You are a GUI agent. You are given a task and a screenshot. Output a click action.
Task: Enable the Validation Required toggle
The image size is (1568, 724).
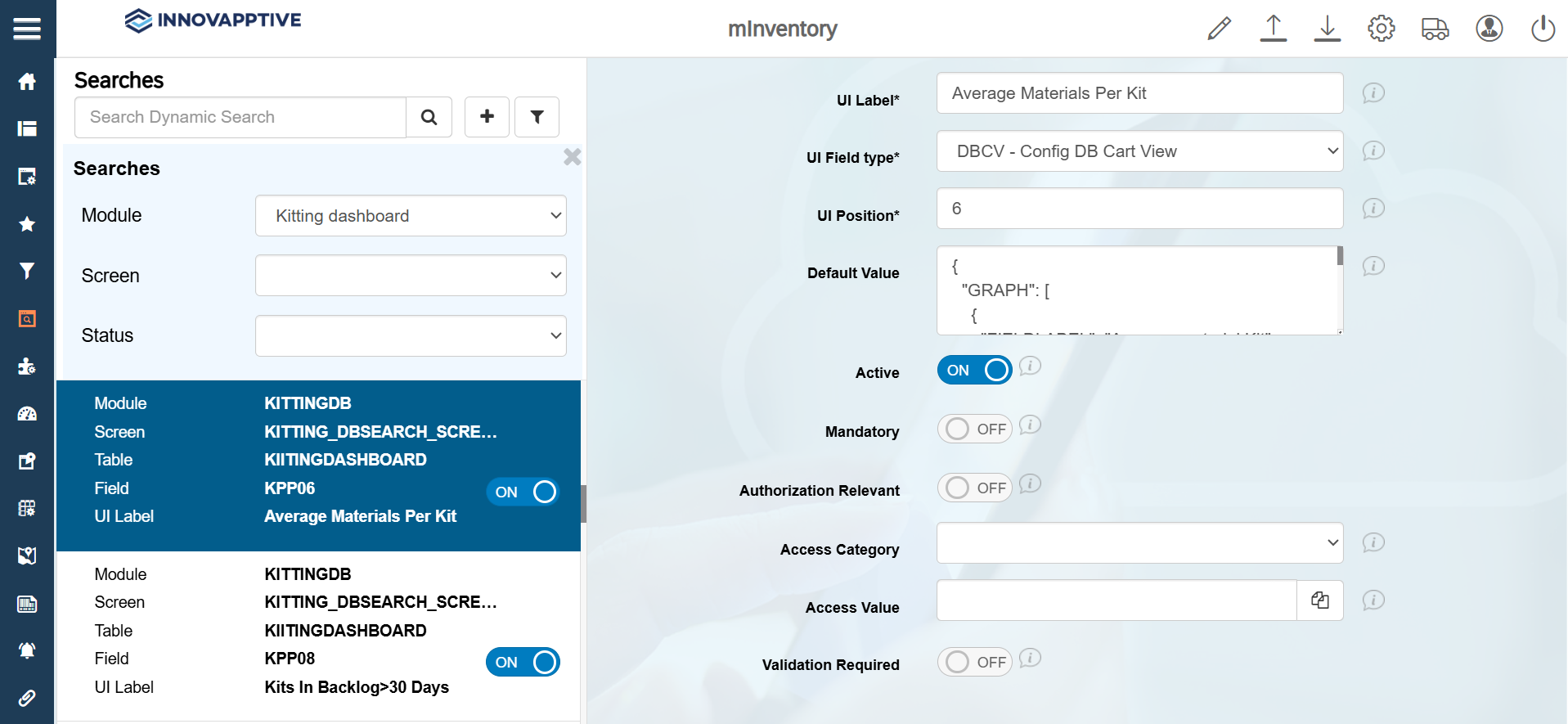click(x=974, y=663)
